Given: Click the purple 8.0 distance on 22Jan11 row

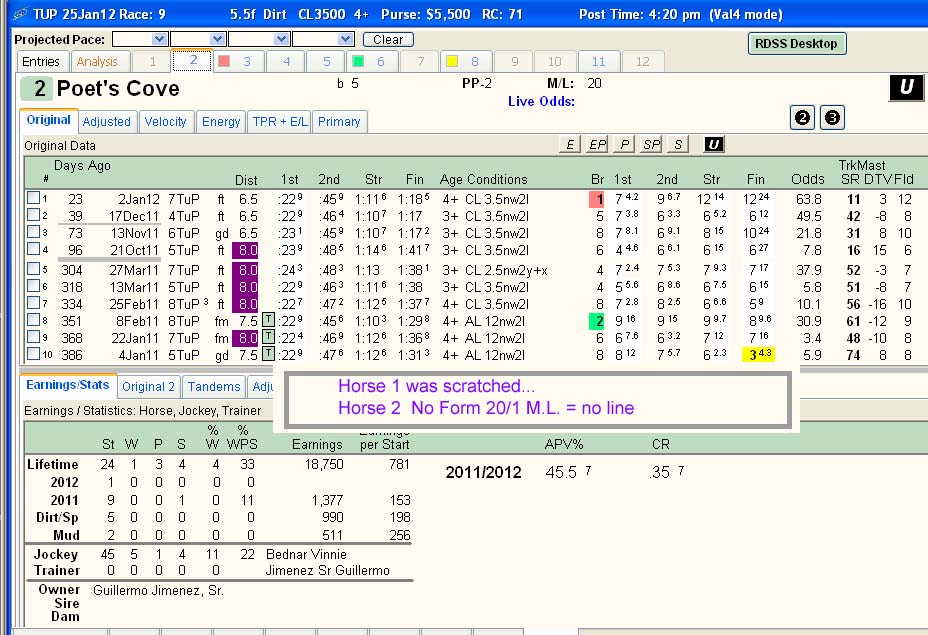Looking at the screenshot, I should 245,338.
